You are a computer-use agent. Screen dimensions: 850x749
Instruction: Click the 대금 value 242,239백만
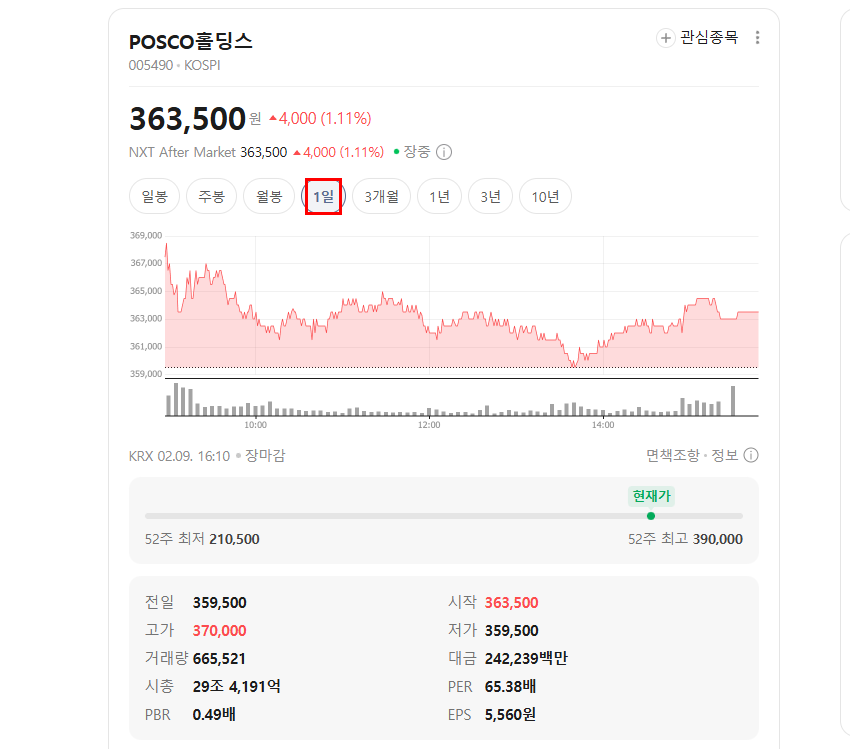coord(526,658)
